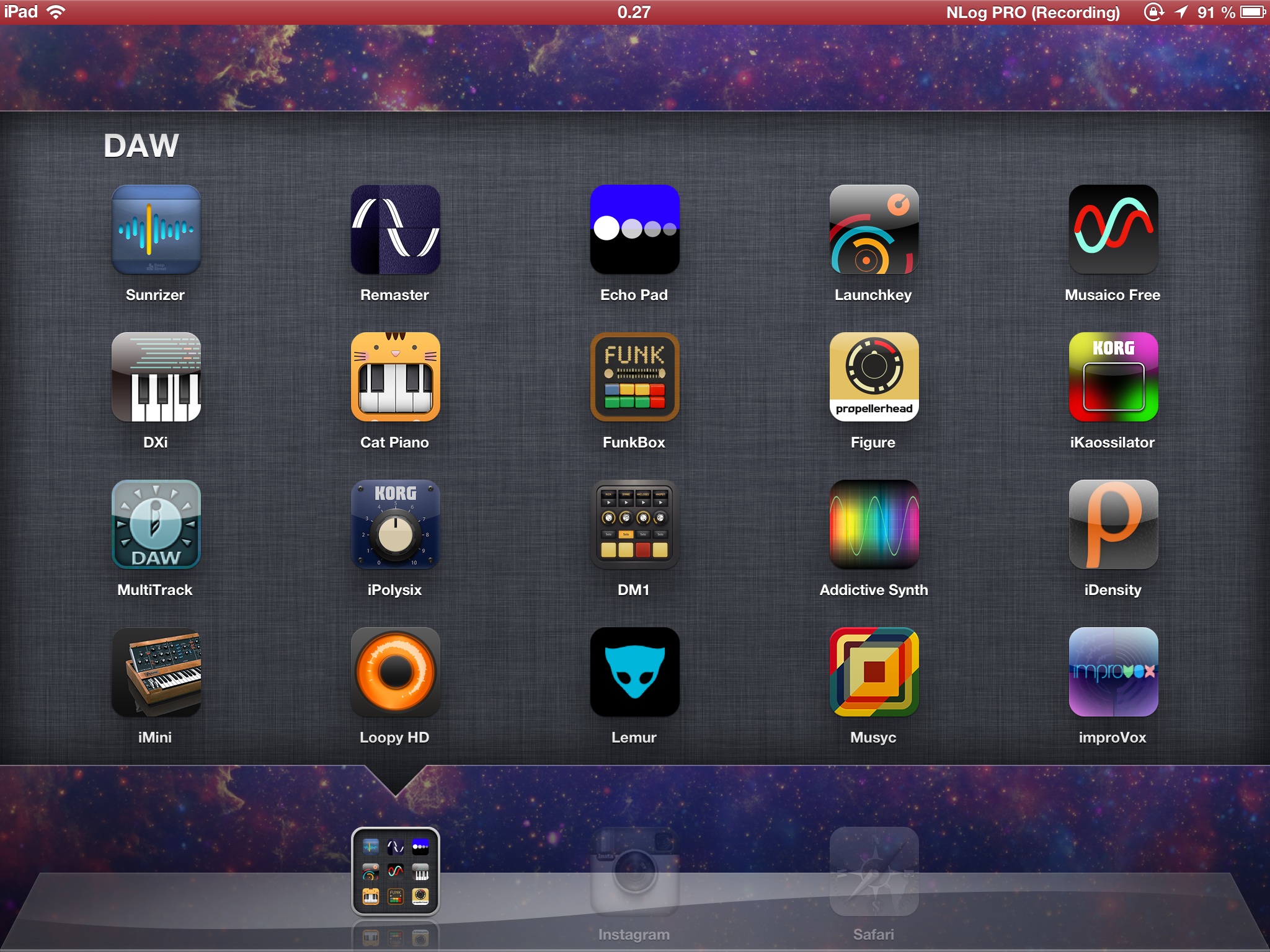Screen dimensions: 1270x952
Task: Tap the "Musaico Free" label text
Action: [x=1112, y=295]
